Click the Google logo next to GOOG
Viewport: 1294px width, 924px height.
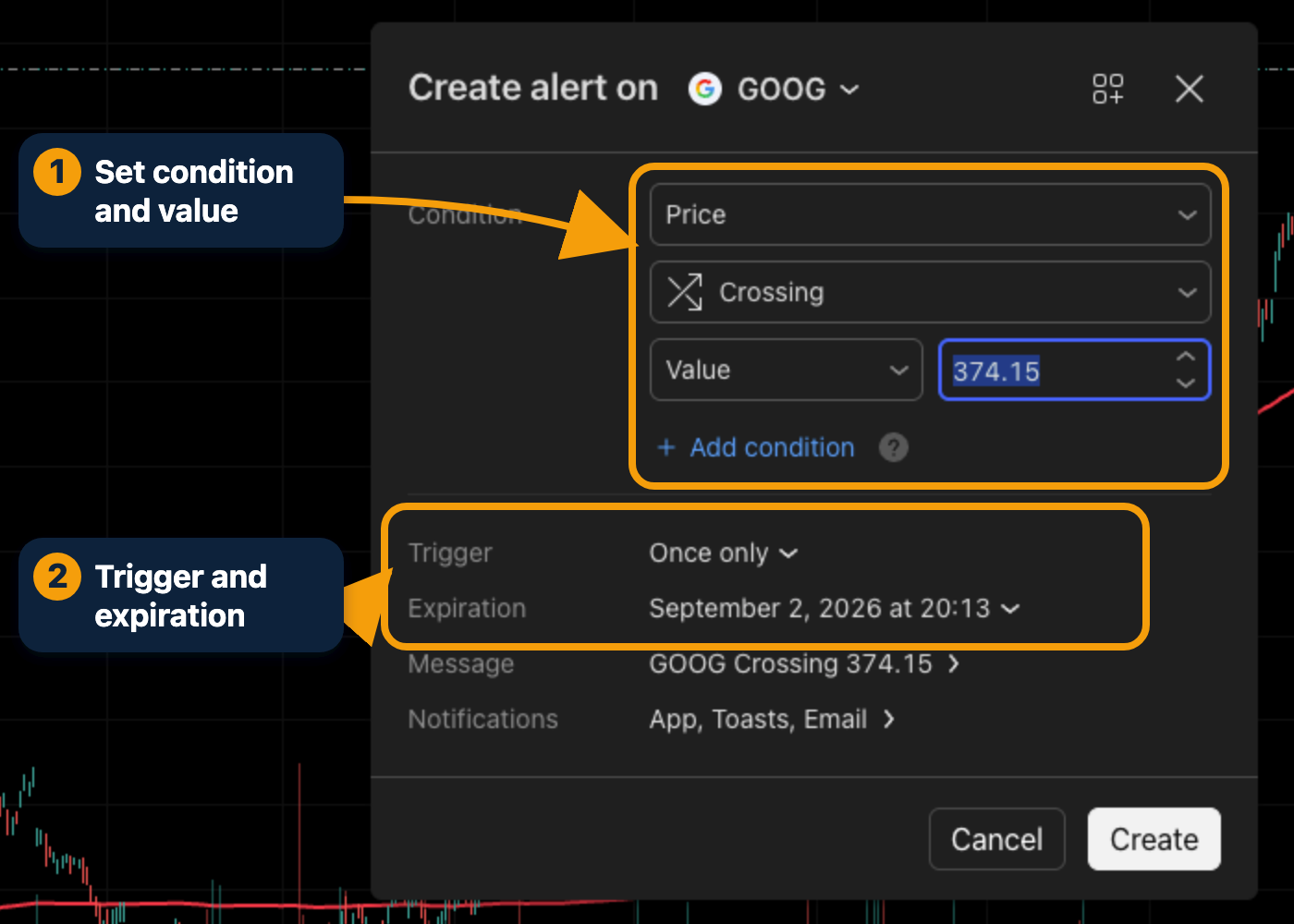point(705,89)
